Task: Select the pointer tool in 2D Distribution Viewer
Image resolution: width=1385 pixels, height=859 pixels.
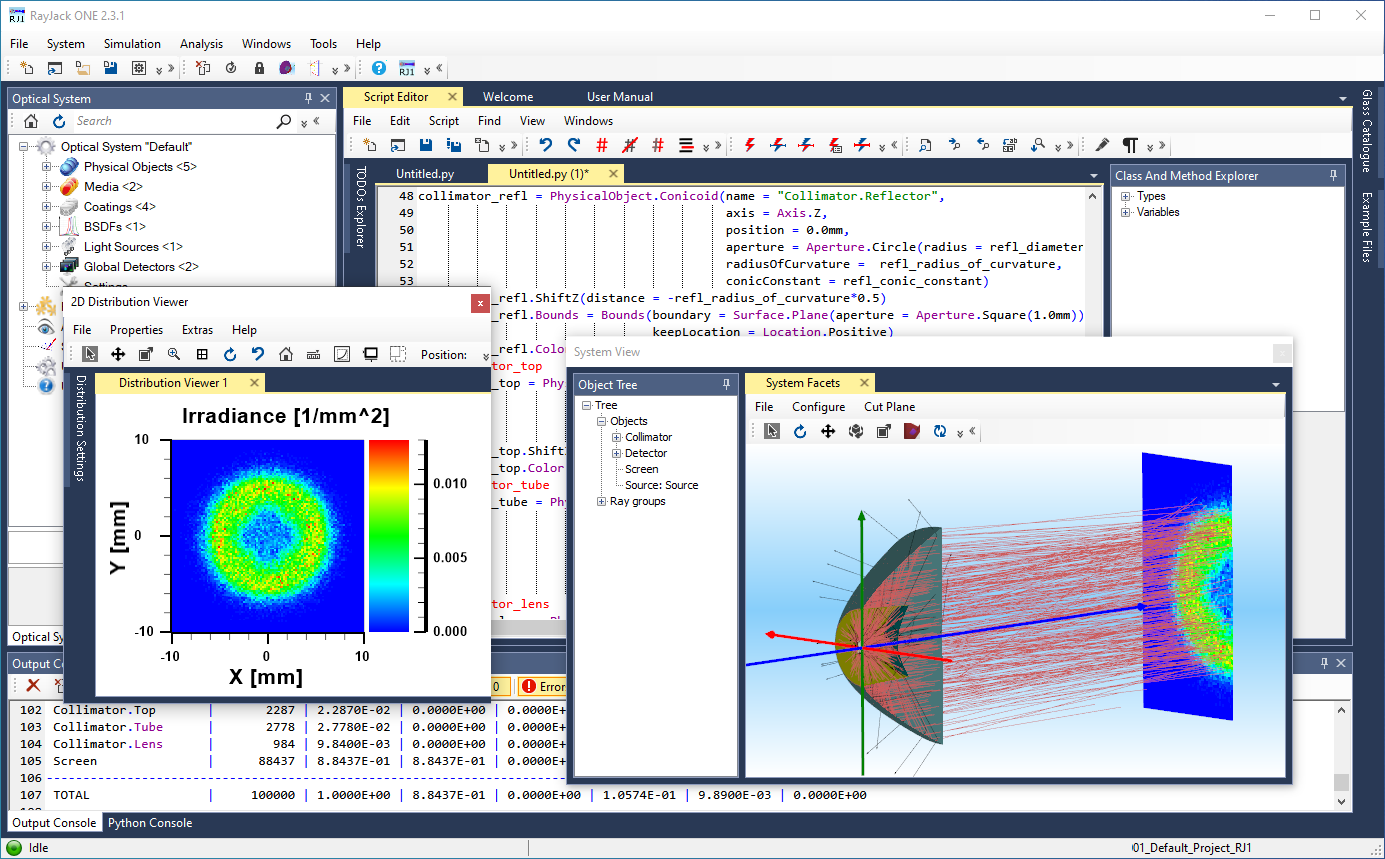Action: point(90,354)
